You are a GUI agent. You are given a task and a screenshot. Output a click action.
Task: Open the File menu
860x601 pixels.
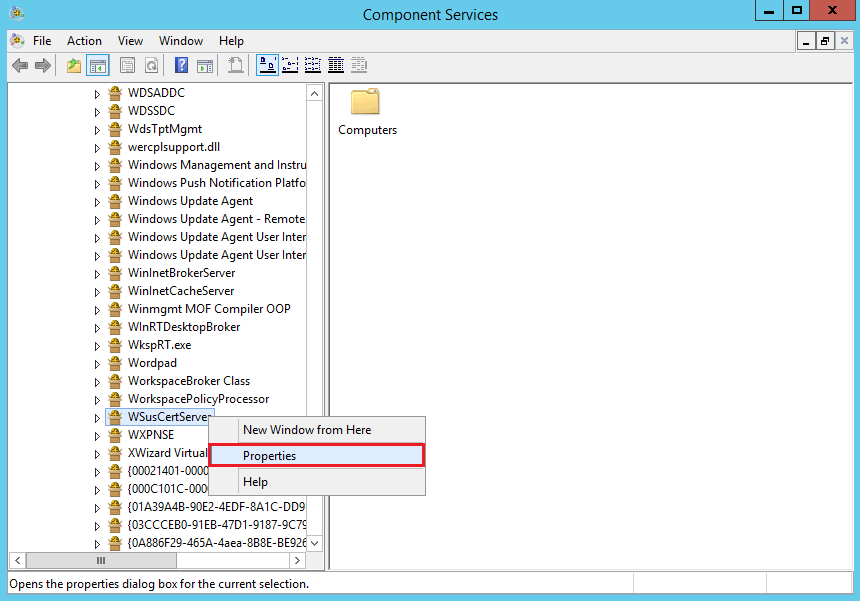(42, 41)
